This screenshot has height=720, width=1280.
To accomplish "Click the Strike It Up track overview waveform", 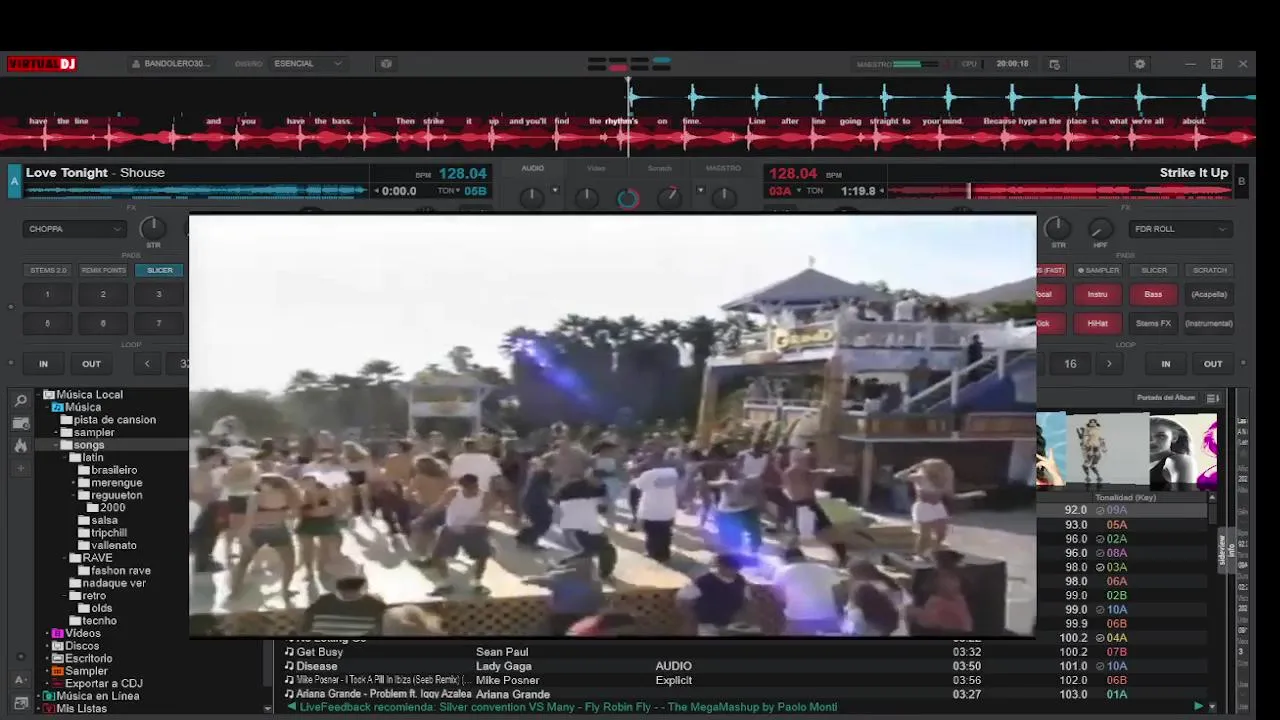I will tap(1059, 191).
